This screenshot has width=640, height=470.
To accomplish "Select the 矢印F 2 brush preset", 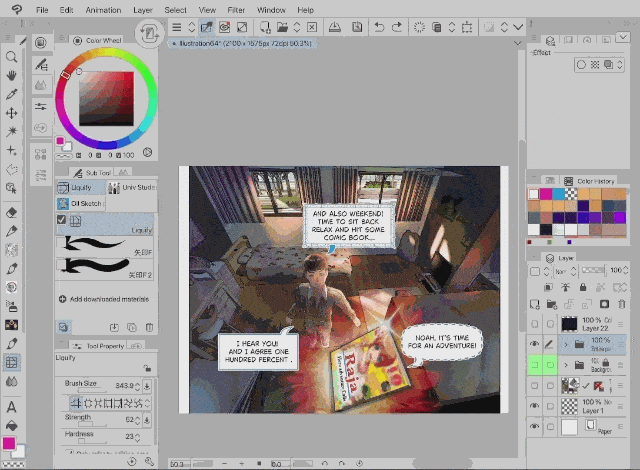I will pos(105,269).
